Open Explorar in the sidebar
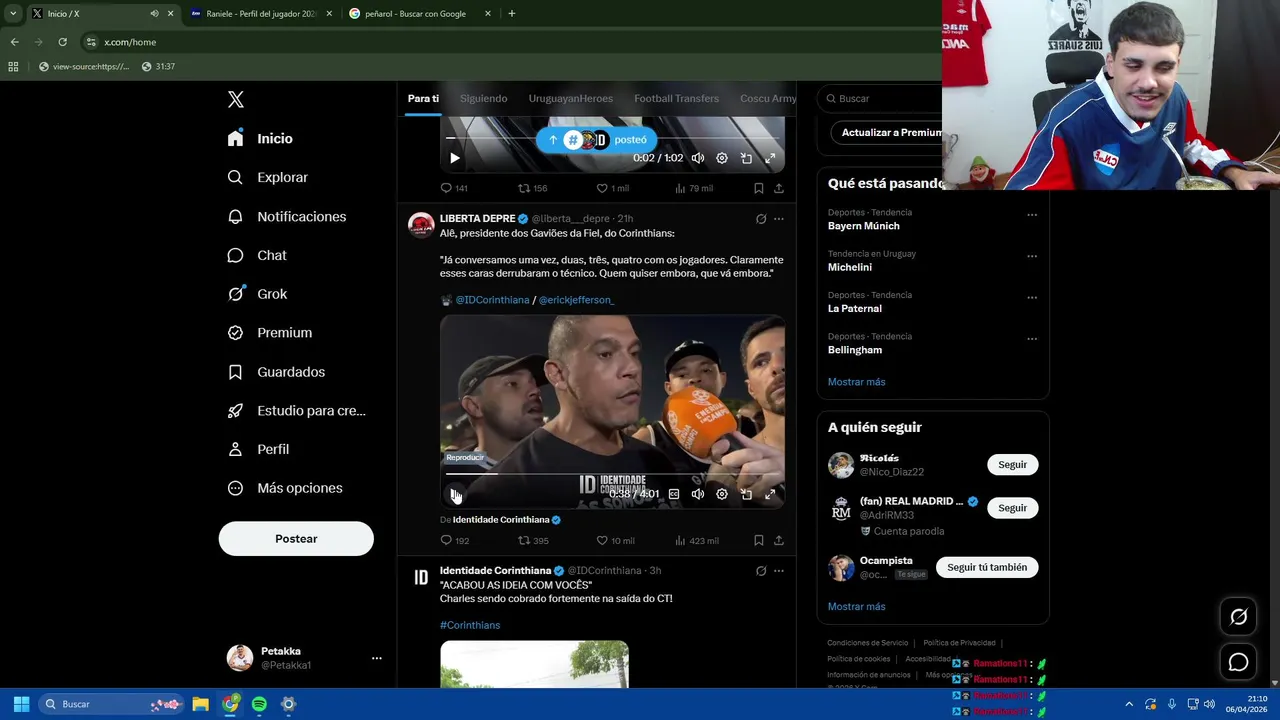Screen dimensions: 1280x720 click(267, 177)
